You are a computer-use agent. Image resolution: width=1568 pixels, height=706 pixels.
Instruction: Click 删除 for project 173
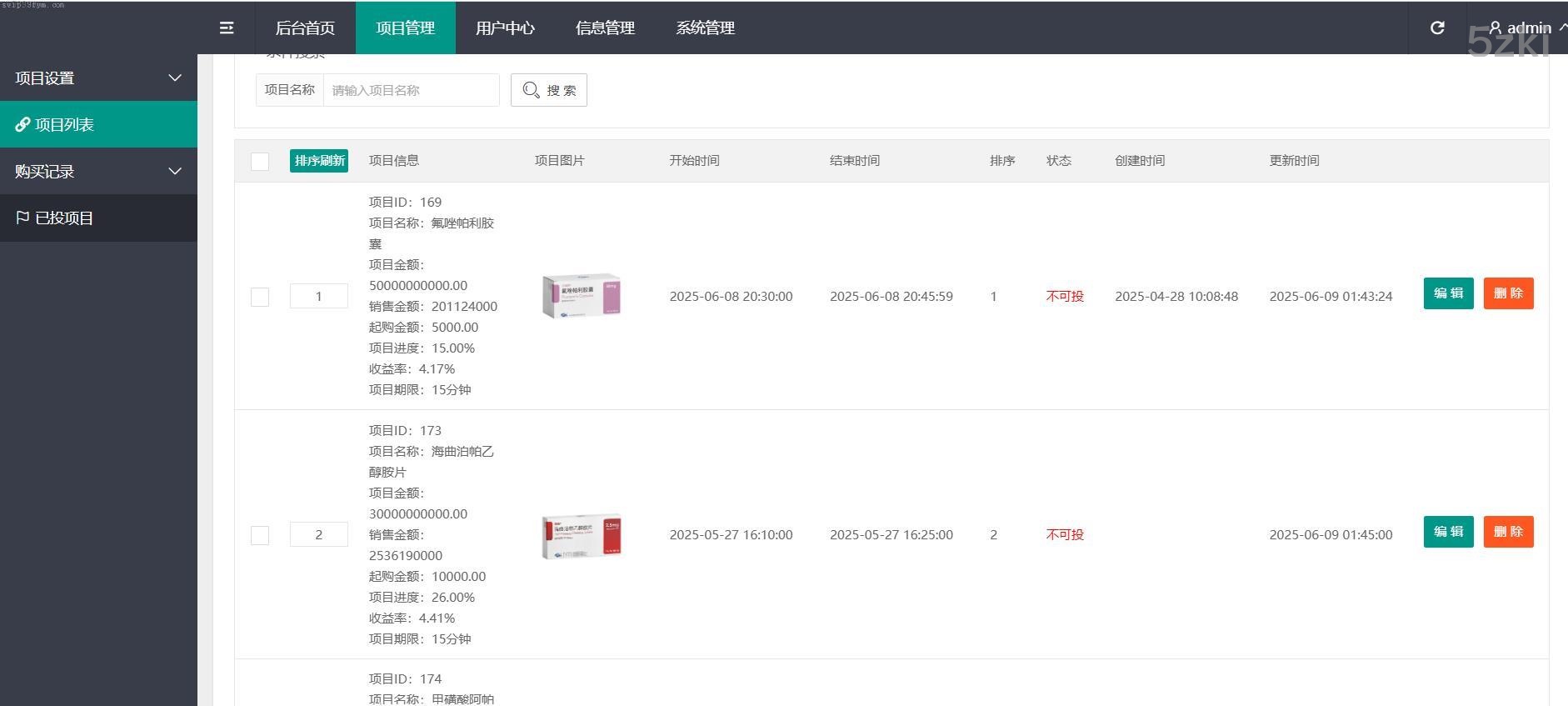point(1509,532)
